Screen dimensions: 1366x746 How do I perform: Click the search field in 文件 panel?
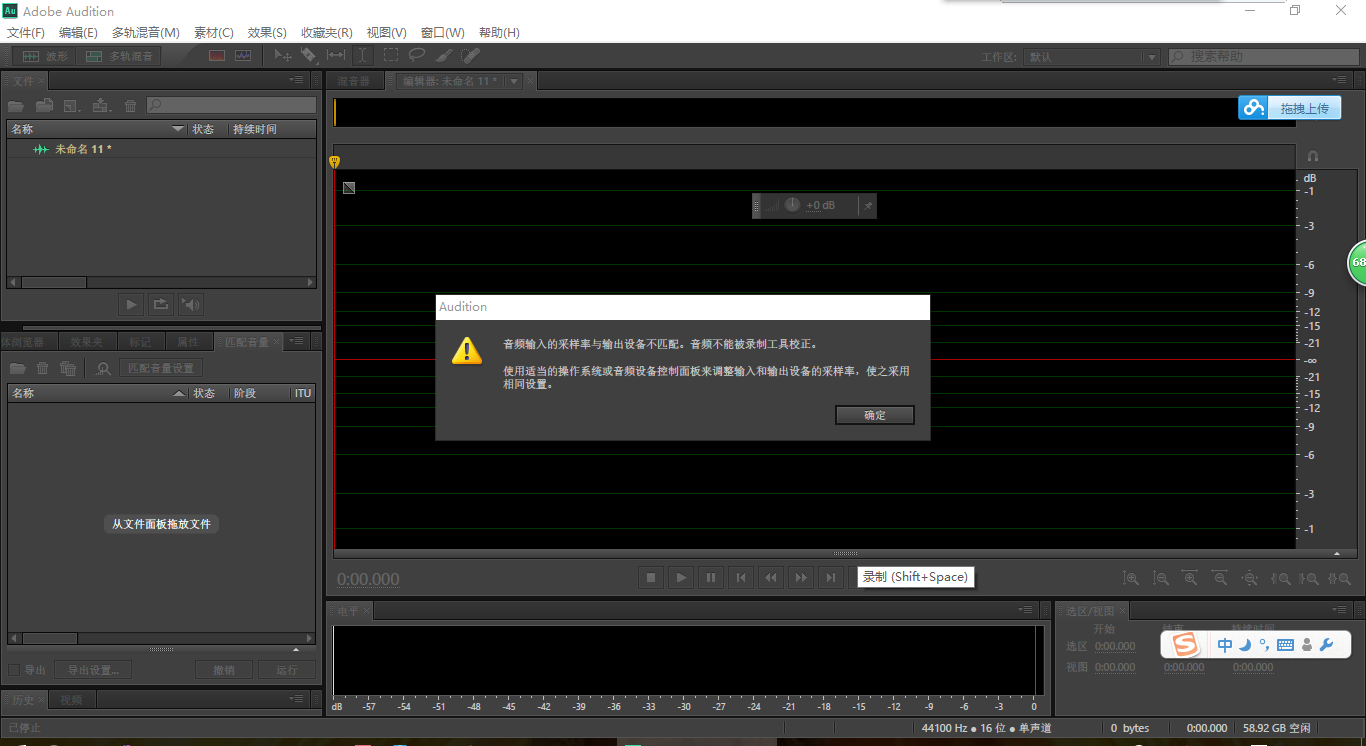coord(232,105)
